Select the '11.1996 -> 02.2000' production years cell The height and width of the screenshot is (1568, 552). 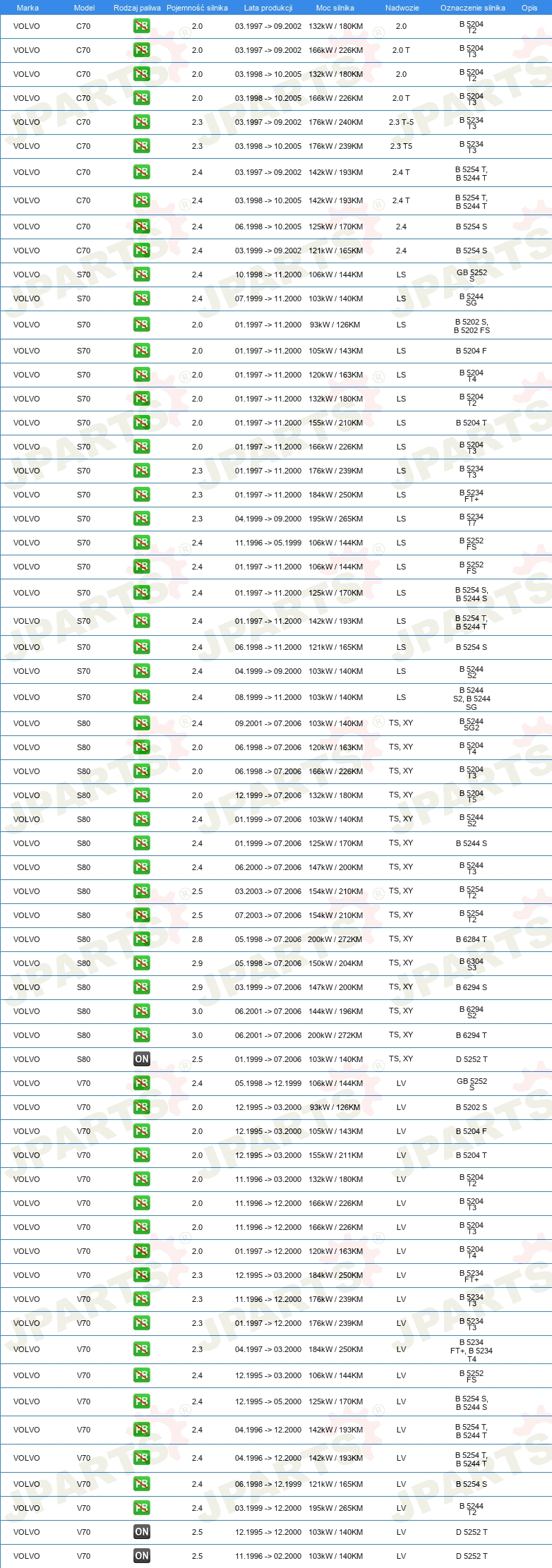coord(268,1556)
